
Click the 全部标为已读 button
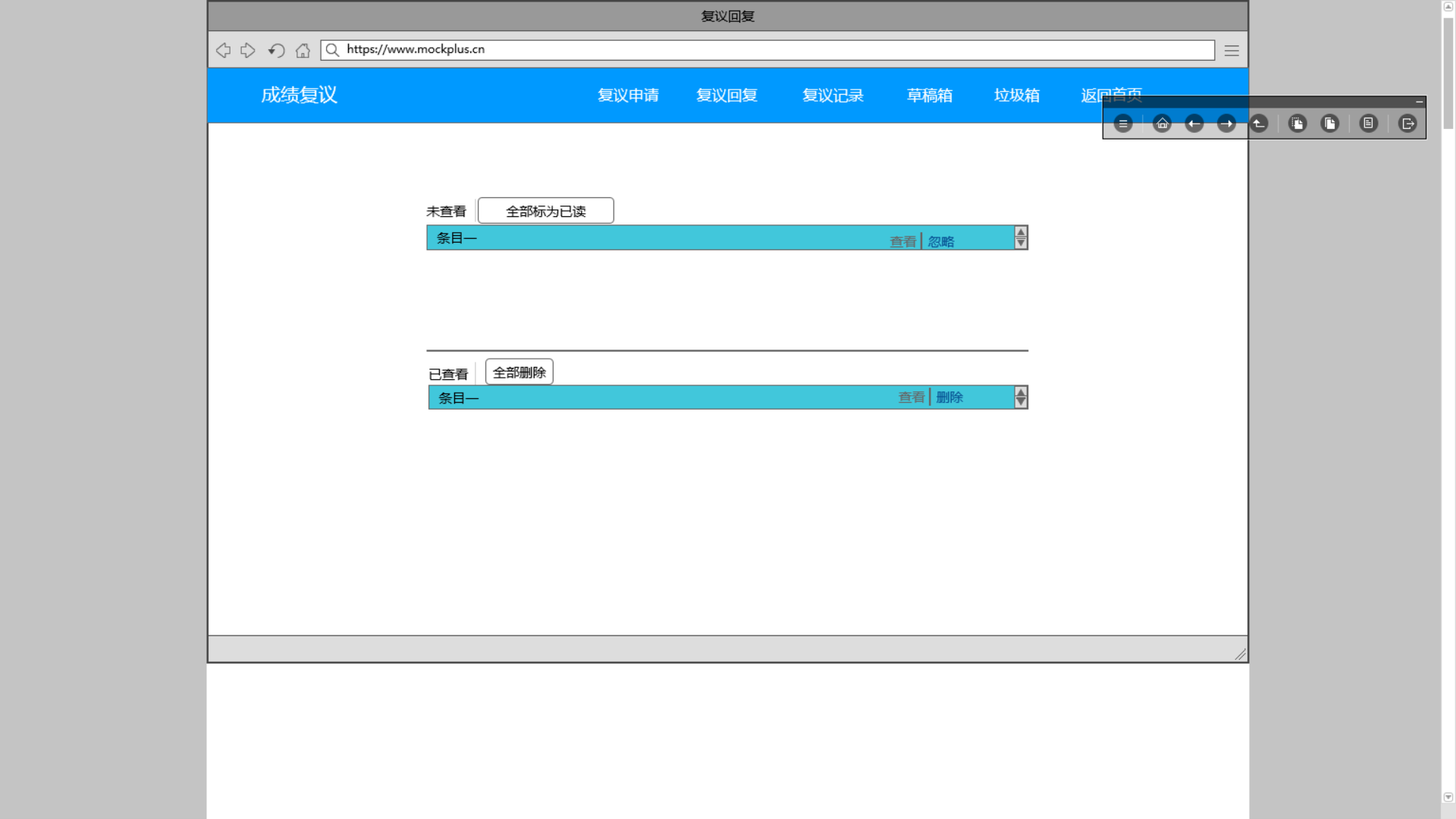click(x=545, y=211)
